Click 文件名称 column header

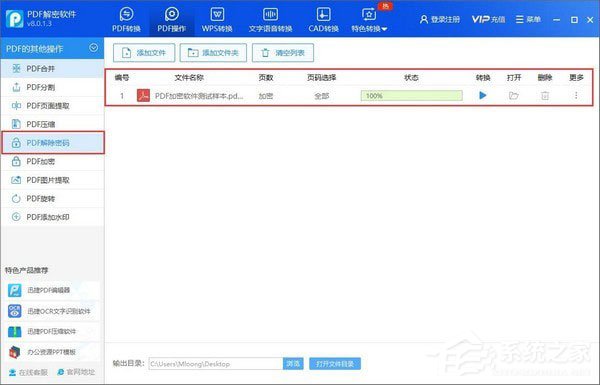point(189,78)
